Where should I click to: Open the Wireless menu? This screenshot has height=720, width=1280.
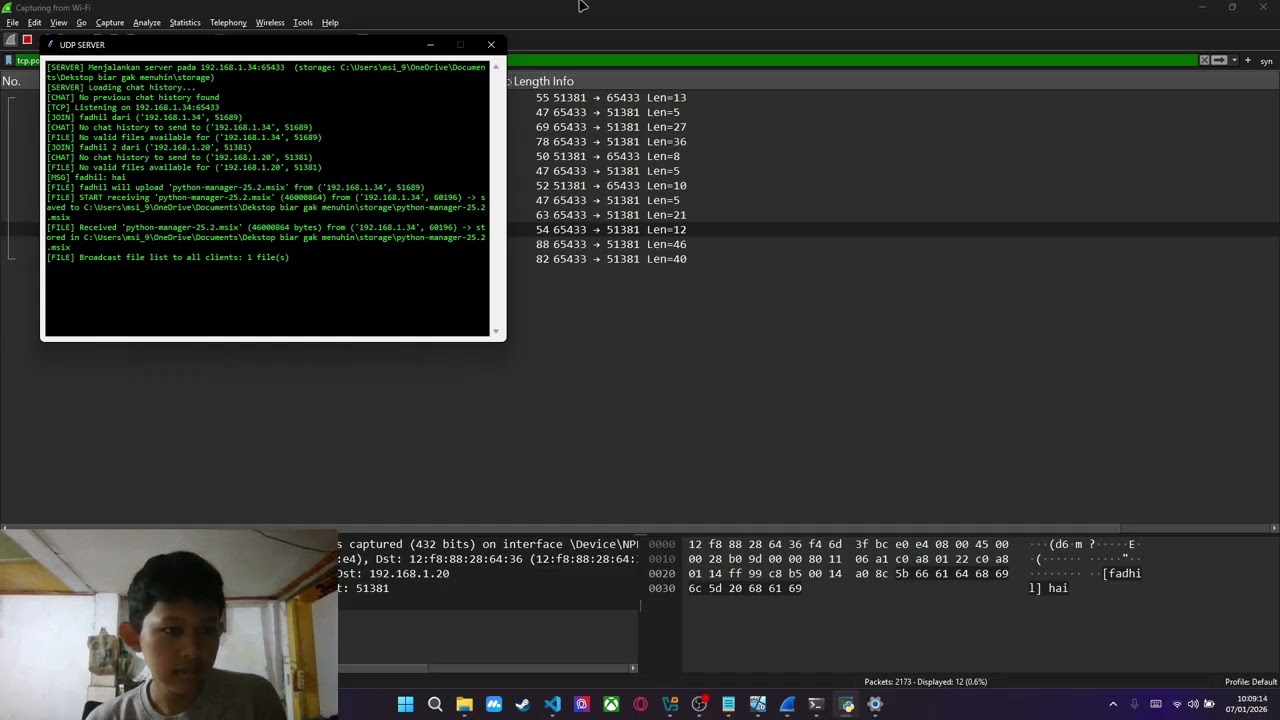270,22
